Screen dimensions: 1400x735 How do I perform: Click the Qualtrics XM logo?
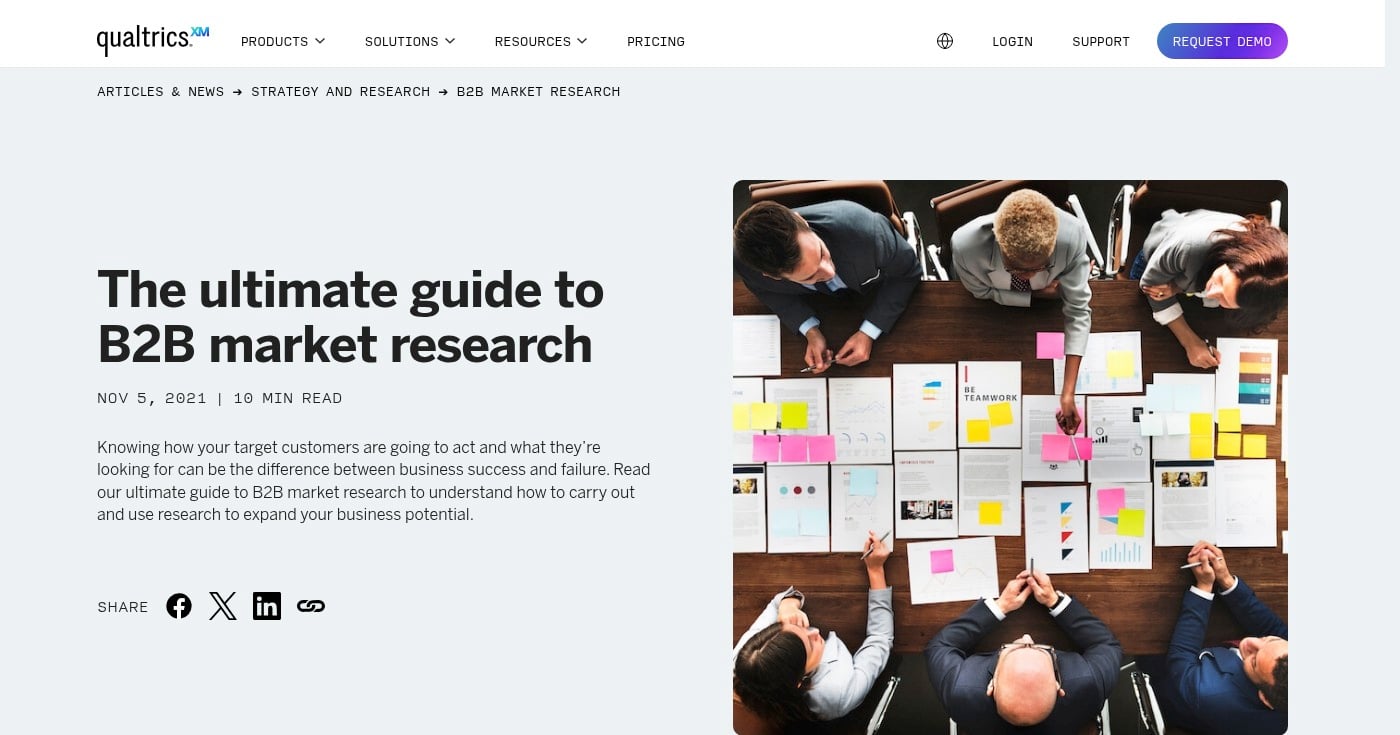coord(152,38)
